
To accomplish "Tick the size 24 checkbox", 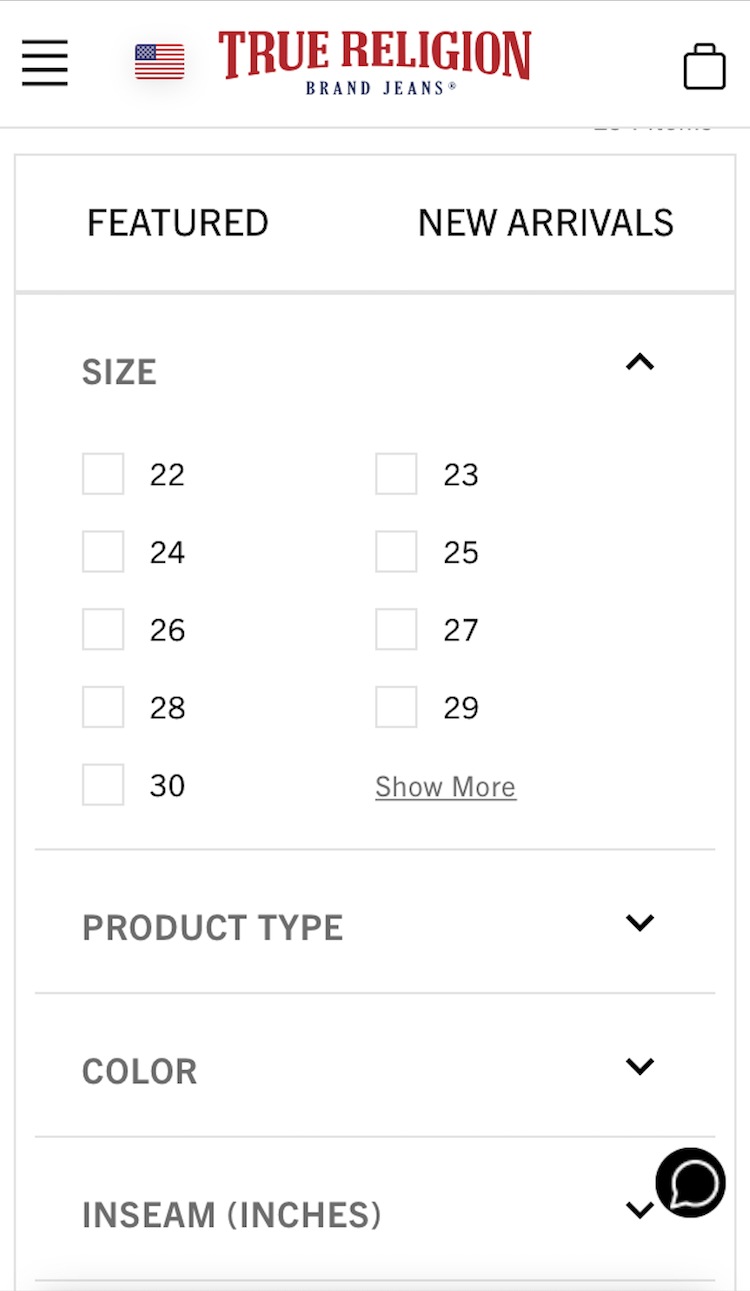I will pos(103,552).
